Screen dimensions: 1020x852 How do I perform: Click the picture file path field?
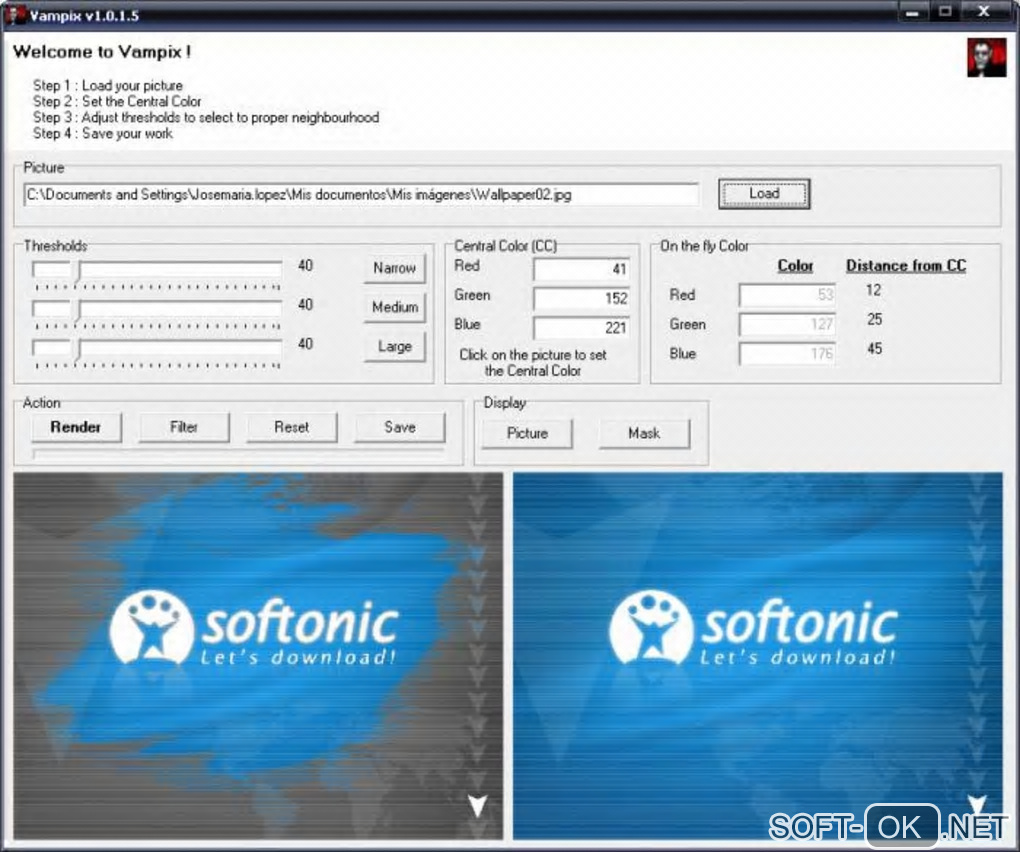pos(361,194)
